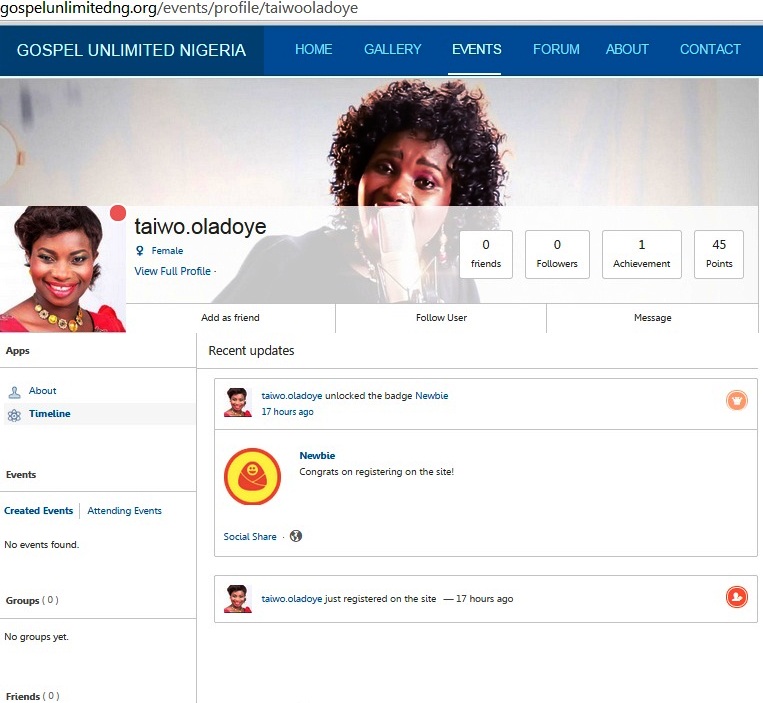Send a message via Message button
This screenshot has height=703, width=763.
point(652,318)
